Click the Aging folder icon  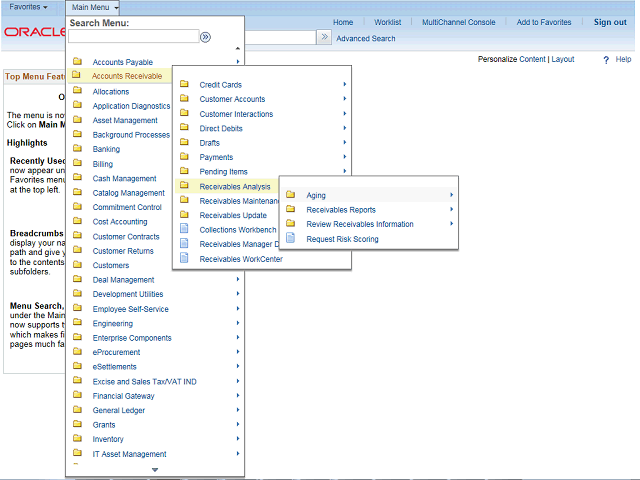[x=291, y=195]
